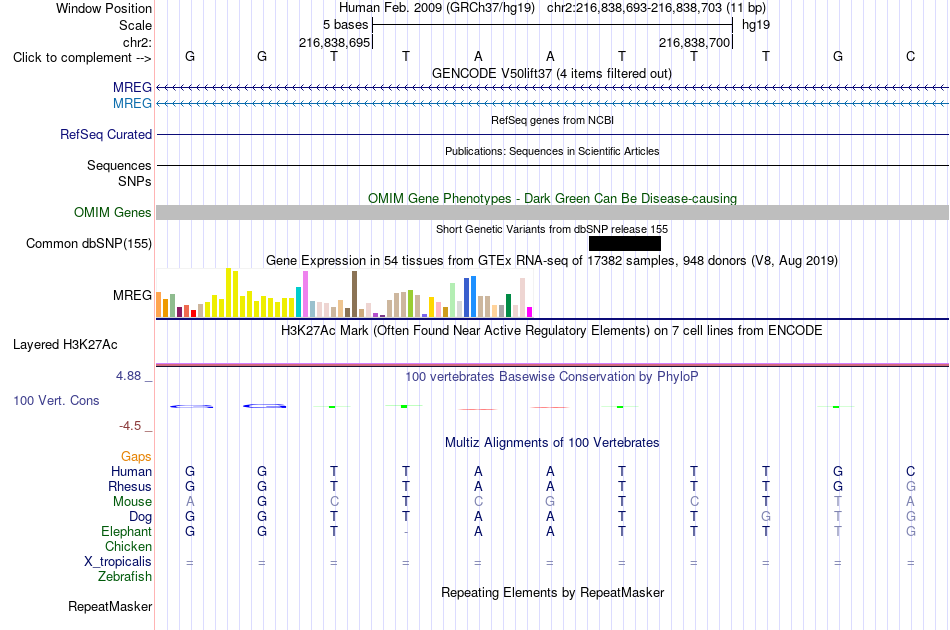Select the 'X_tropicalis' species row label
The image size is (950, 630).
(x=118, y=562)
